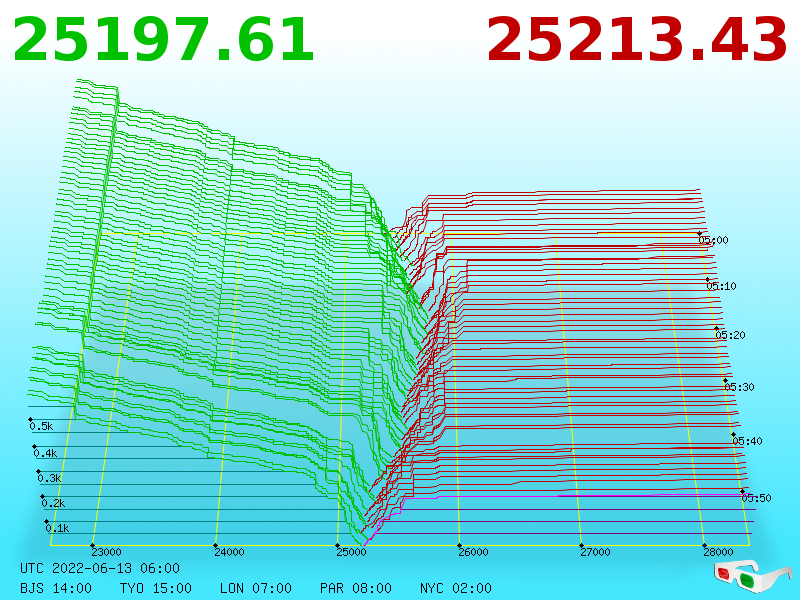
Task: Click the 3D glasses icon
Action: [753, 576]
